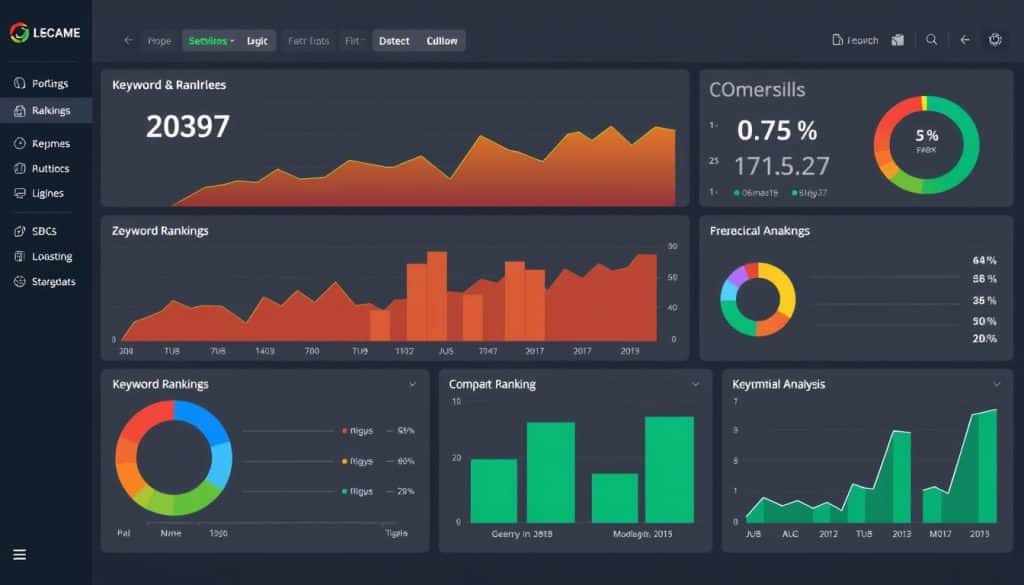This screenshot has height=585, width=1024.
Task: Click the green legend dot in Keyword Rankings
Action: pyautogui.click(x=344, y=491)
